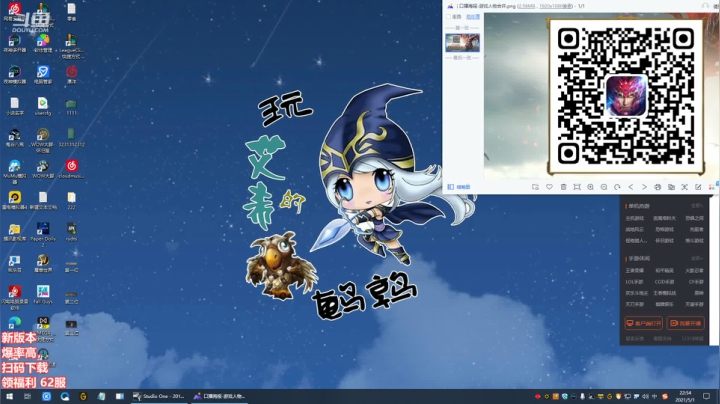The height and width of the screenshot is (404, 720).
Task: Click the zoom out magnifier icon
Action: [604, 187]
